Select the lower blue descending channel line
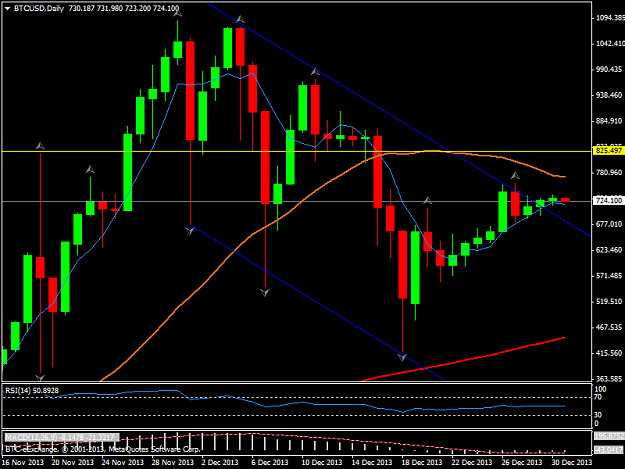625x469 pixels. [319, 305]
